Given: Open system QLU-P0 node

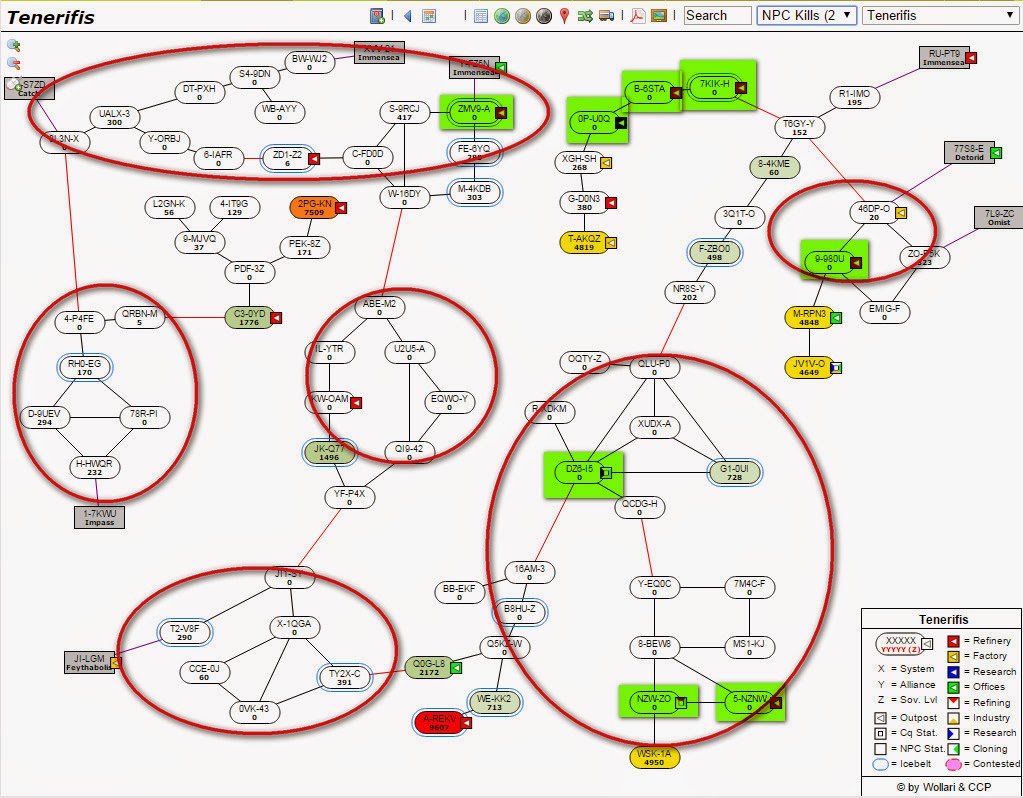Looking at the screenshot, I should [x=654, y=368].
